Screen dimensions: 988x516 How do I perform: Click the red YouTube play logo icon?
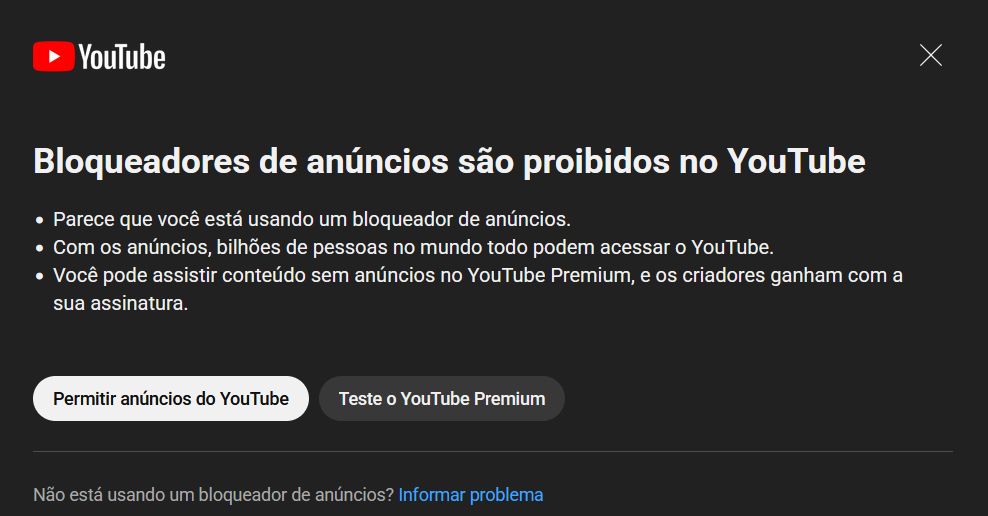tap(54, 56)
